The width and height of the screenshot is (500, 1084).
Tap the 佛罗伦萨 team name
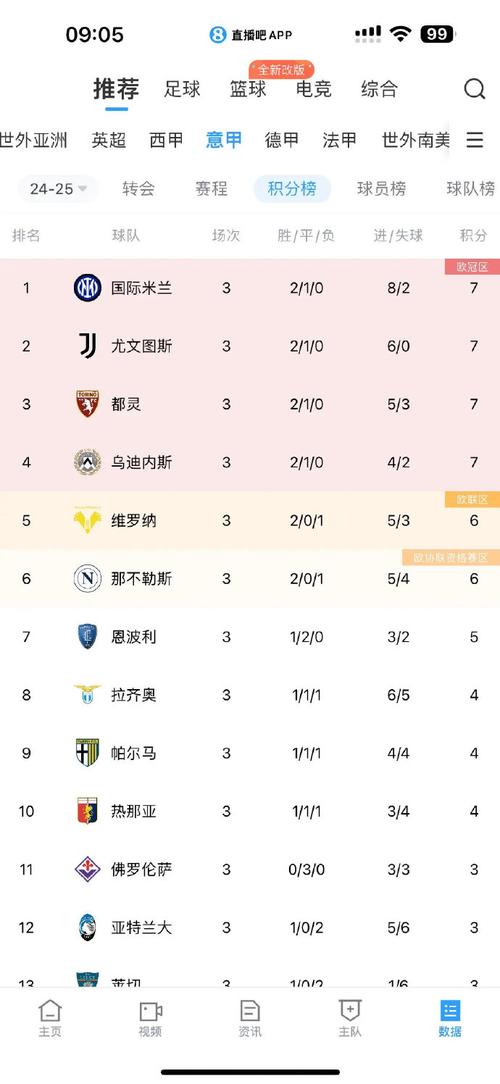(140, 869)
